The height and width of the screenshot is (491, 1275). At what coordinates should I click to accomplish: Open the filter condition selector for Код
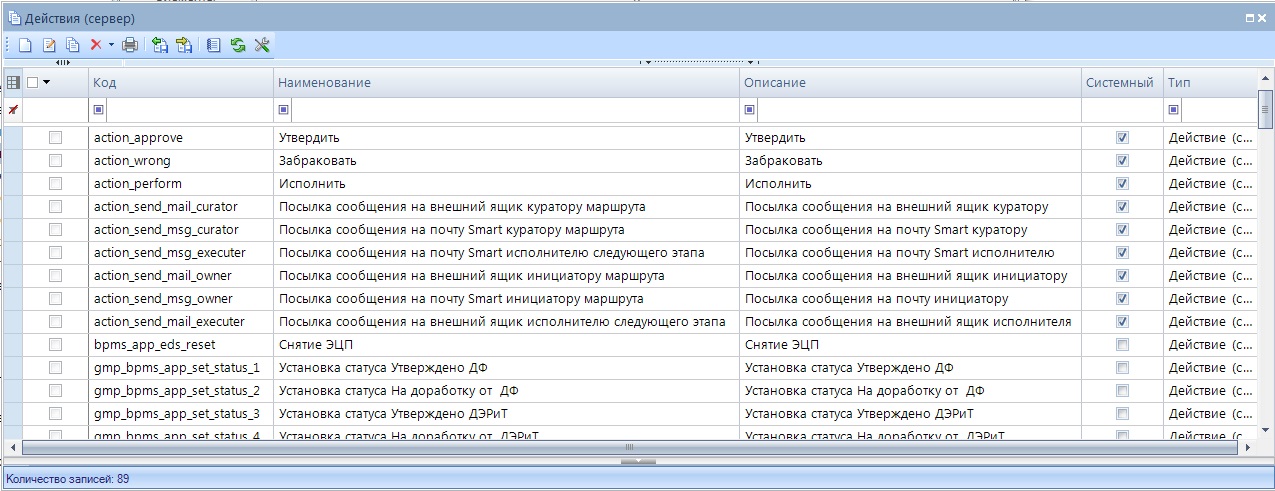click(x=98, y=110)
